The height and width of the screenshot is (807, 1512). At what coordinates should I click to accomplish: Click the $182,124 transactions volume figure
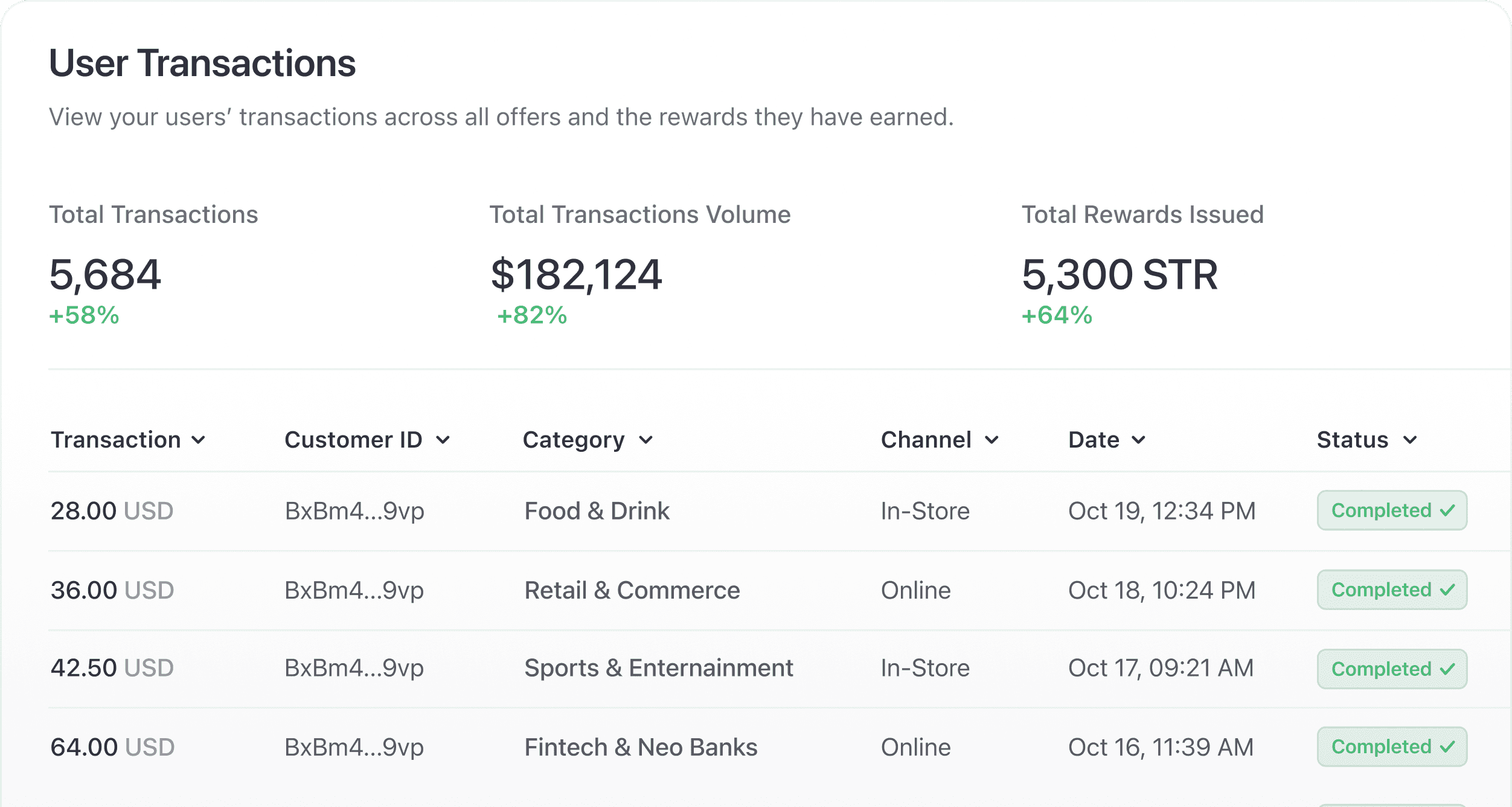pos(577,275)
